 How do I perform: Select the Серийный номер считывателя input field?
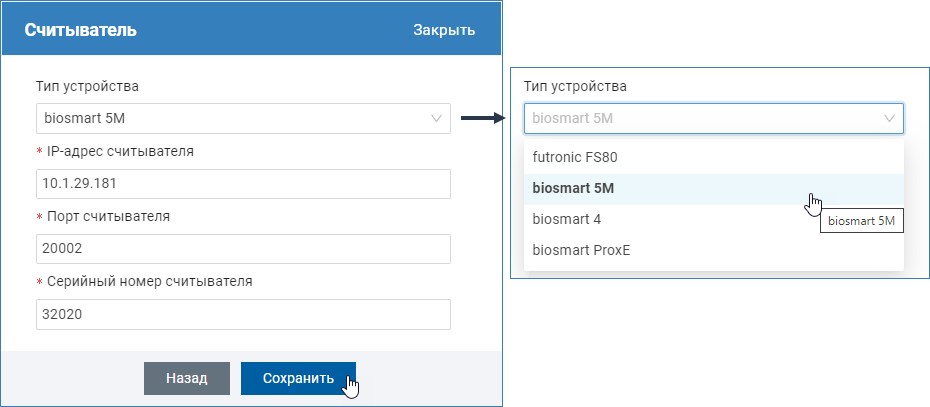[x=243, y=314]
